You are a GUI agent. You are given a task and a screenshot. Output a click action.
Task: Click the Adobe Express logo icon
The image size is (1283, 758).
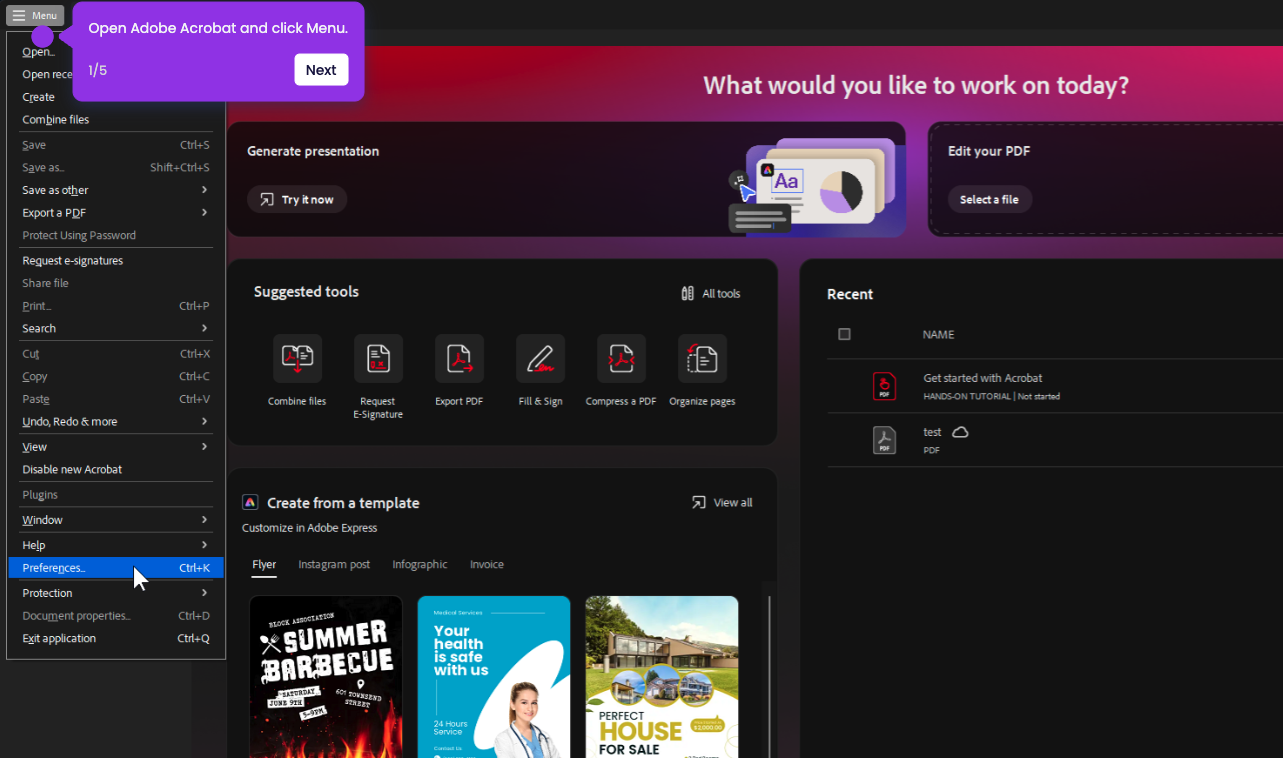point(250,502)
